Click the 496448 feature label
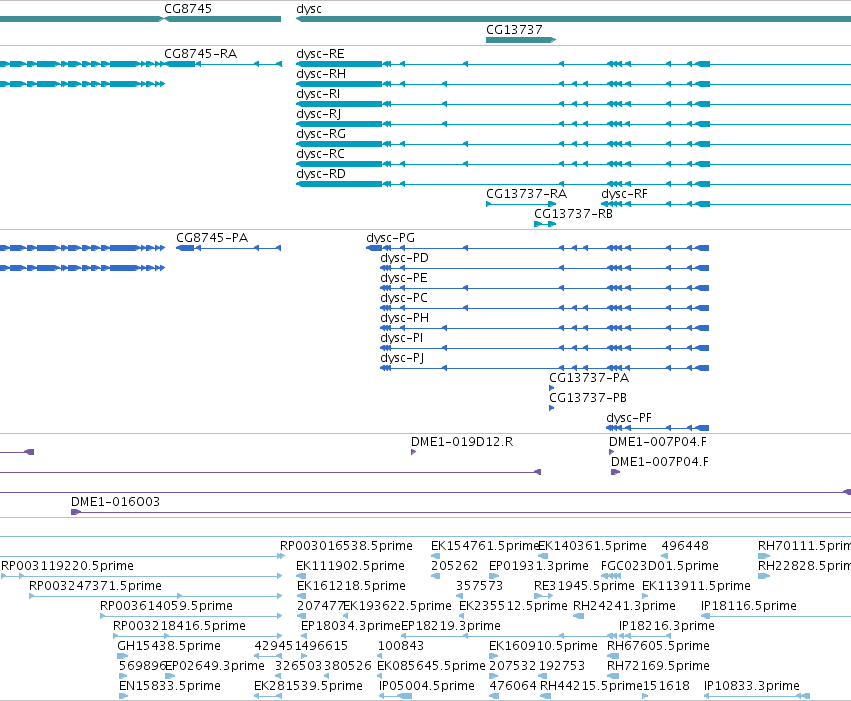 pyautogui.click(x=685, y=546)
